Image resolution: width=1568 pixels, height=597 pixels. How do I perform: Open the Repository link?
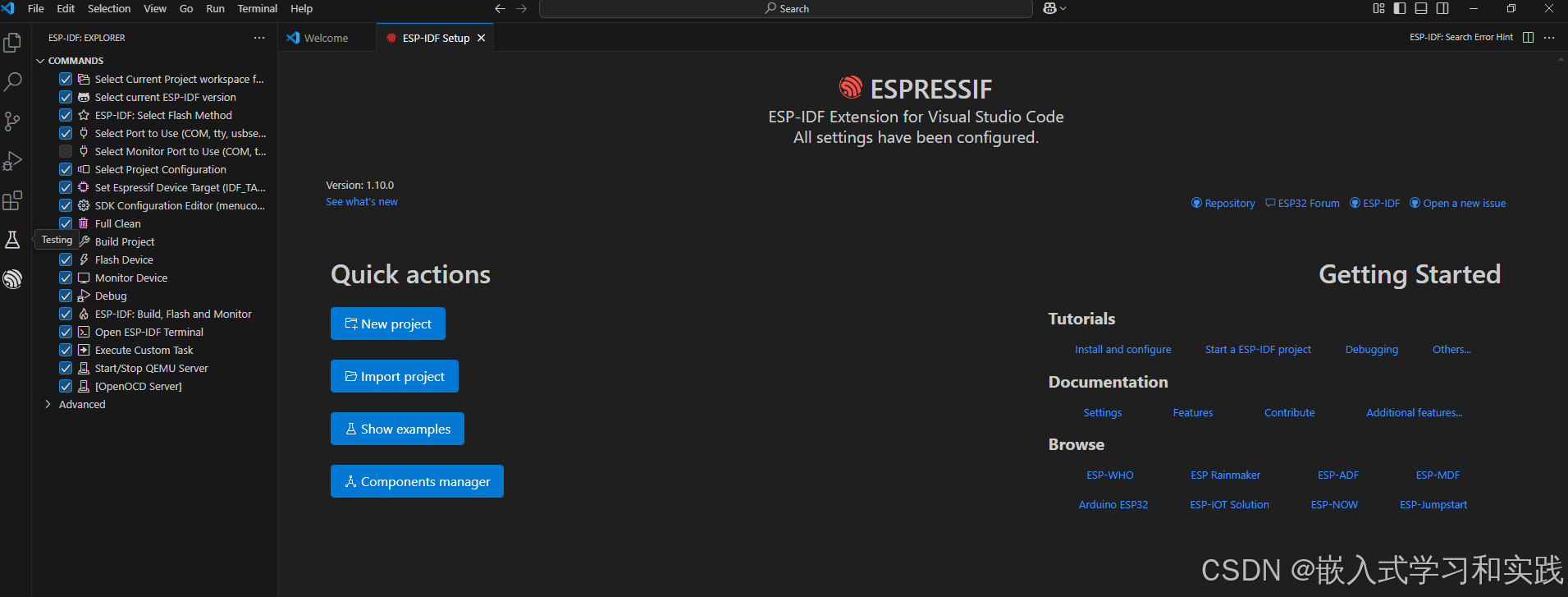[x=1223, y=204]
